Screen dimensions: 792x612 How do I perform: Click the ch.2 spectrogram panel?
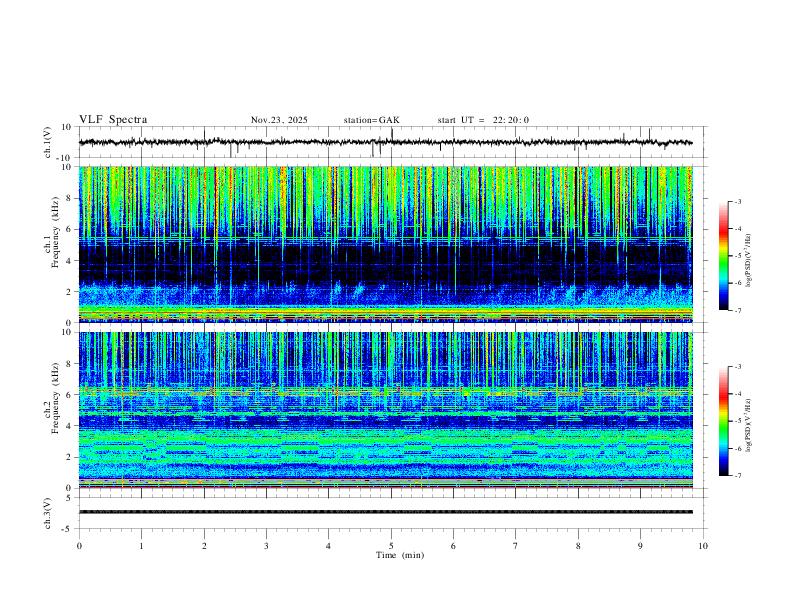point(385,410)
